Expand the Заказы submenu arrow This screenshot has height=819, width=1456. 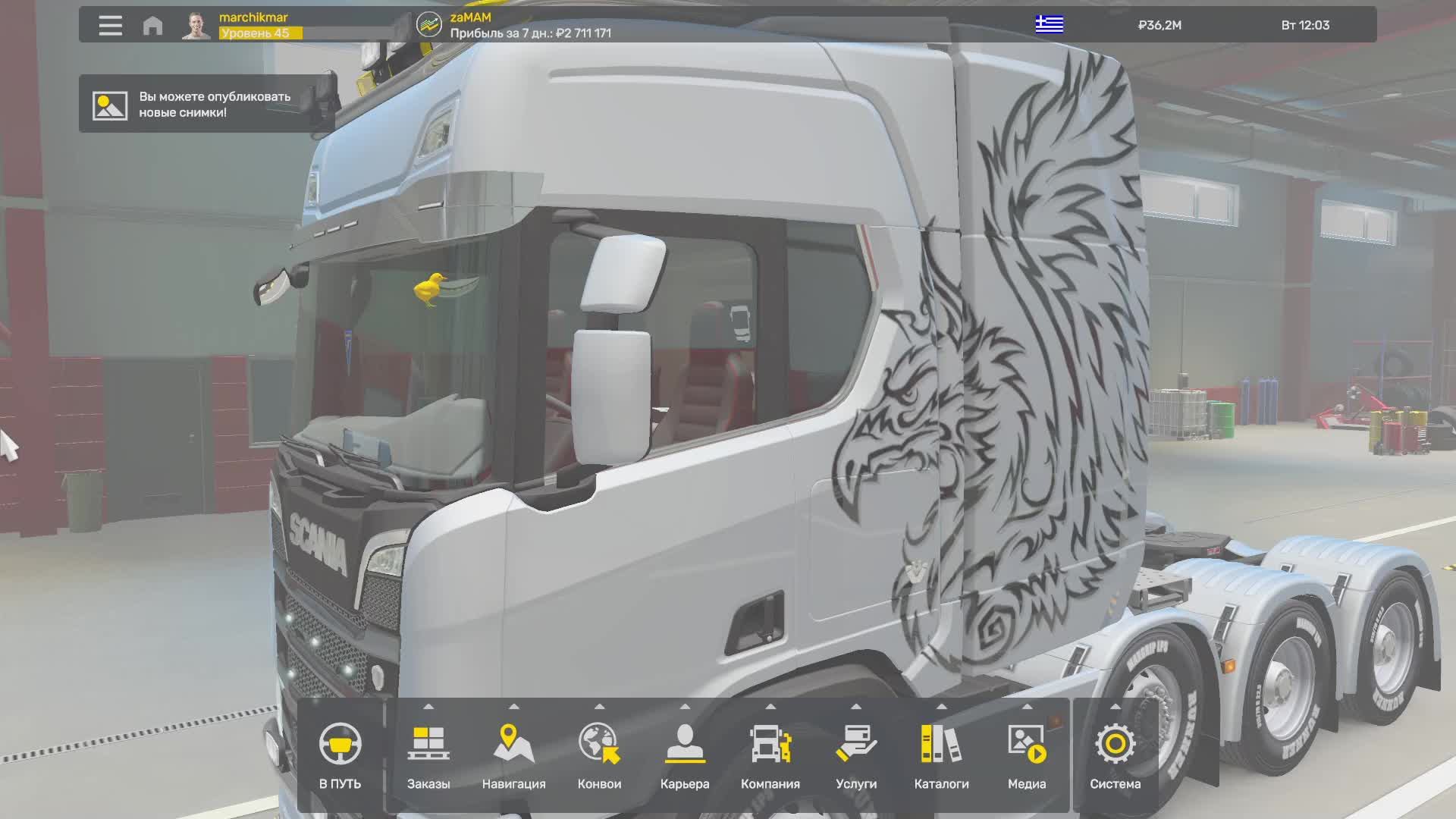(428, 707)
